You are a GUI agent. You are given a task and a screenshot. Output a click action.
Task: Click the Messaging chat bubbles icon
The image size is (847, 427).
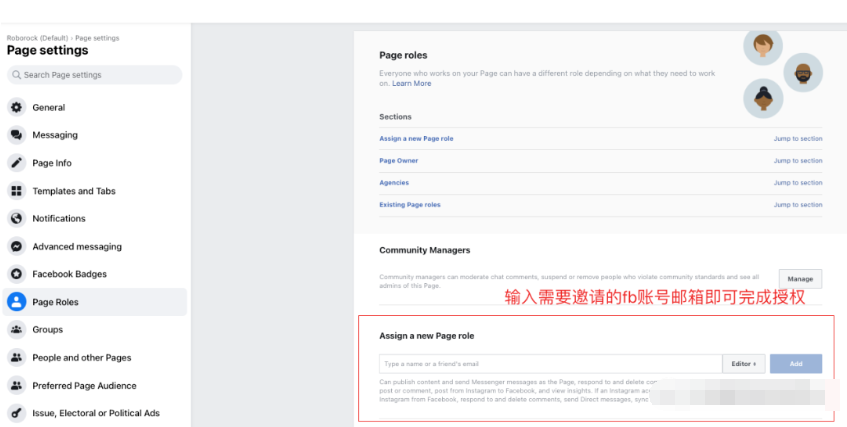pyautogui.click(x=17, y=135)
